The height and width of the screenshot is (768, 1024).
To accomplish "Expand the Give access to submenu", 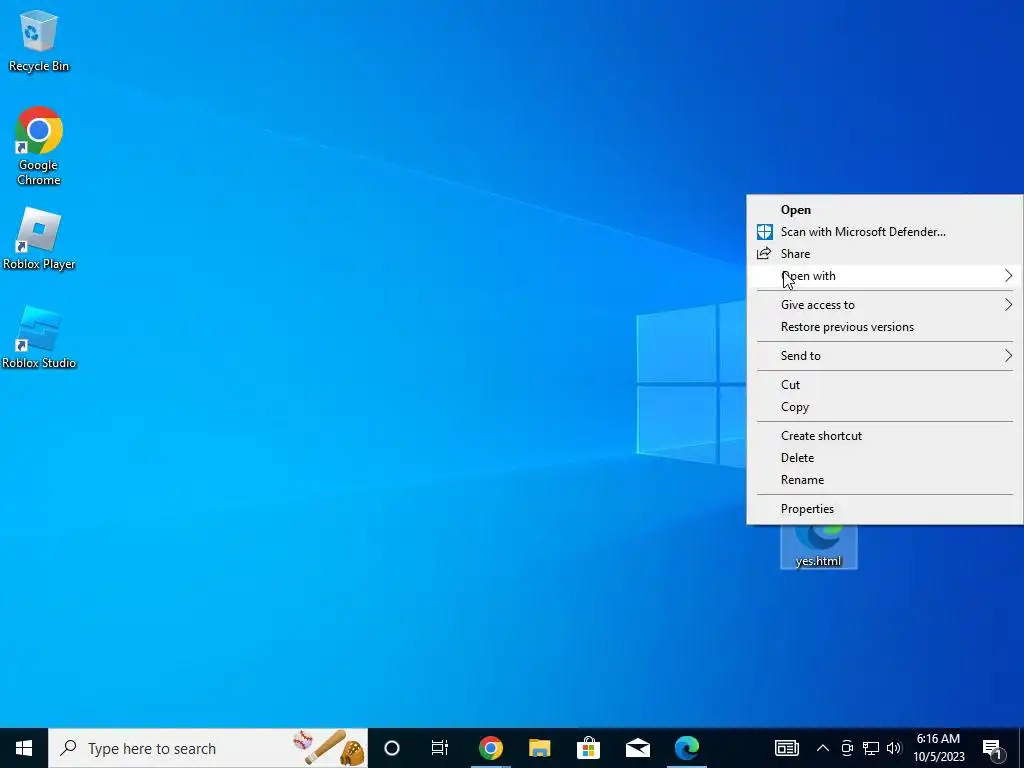I will click(884, 304).
